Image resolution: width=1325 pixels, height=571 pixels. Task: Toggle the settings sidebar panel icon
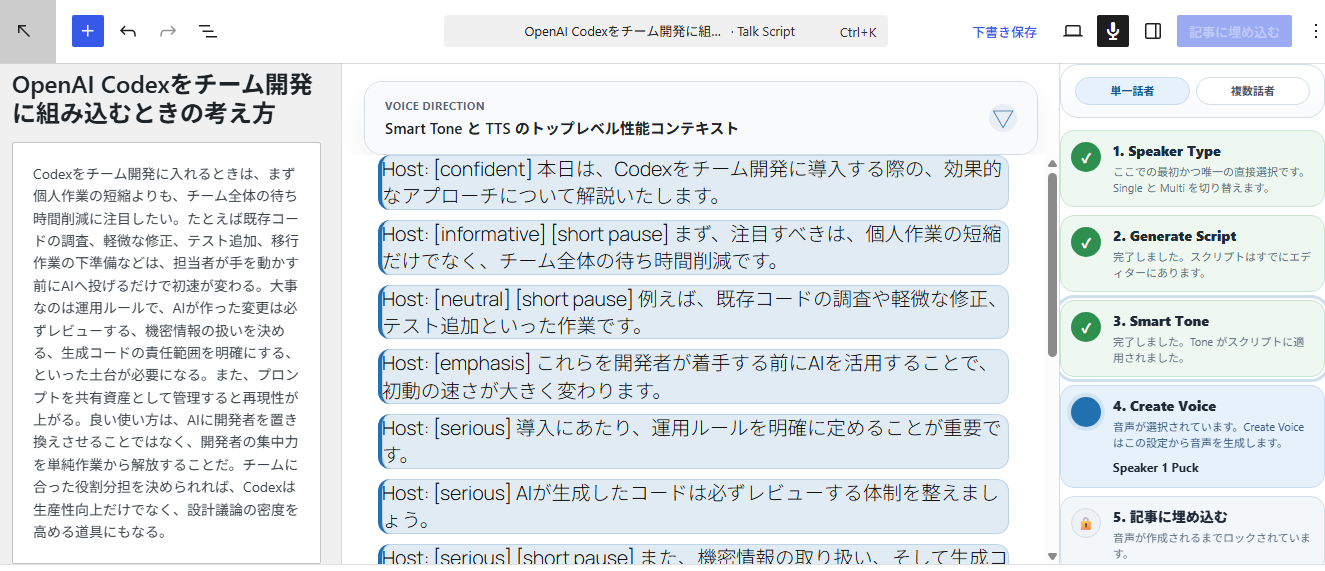pos(1153,31)
